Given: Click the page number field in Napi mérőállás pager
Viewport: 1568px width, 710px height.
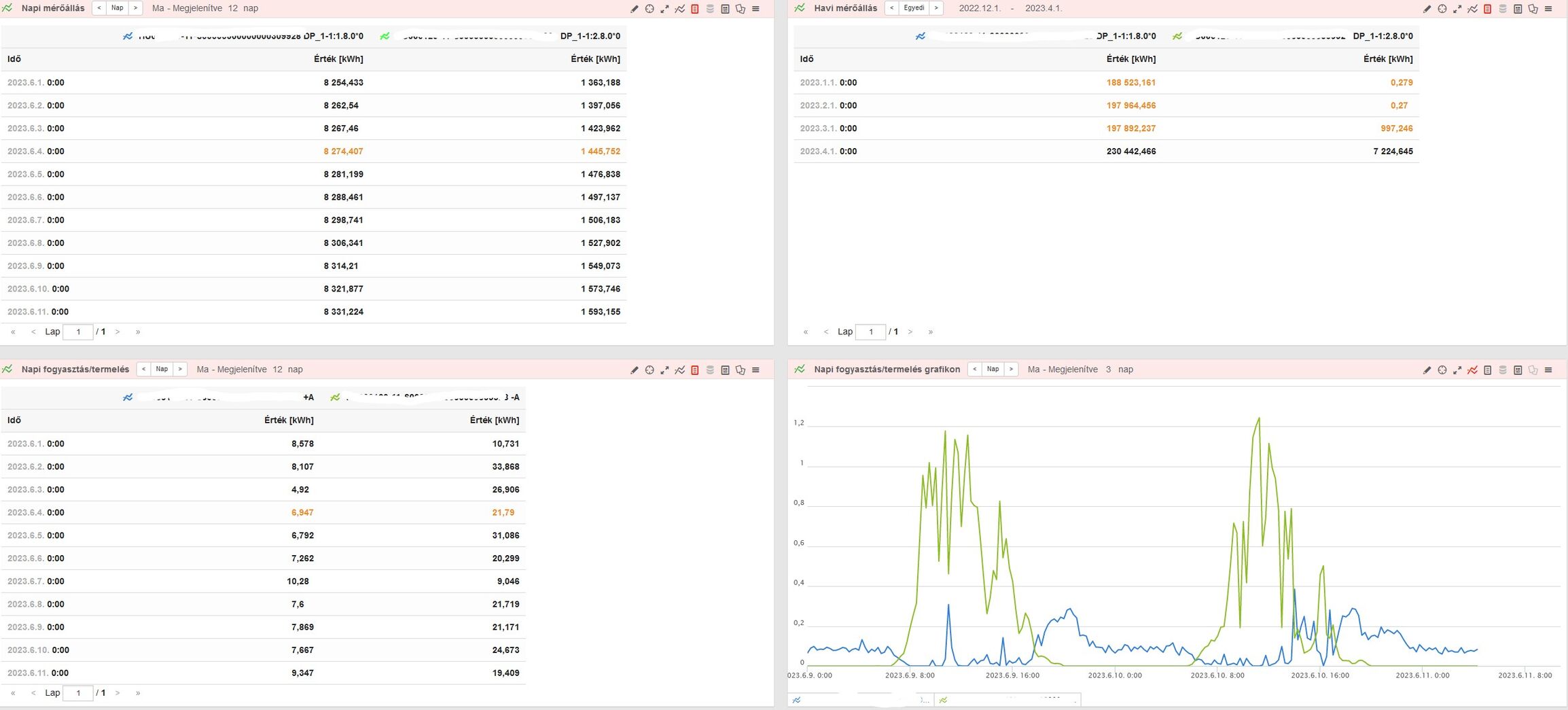Looking at the screenshot, I should pos(78,332).
